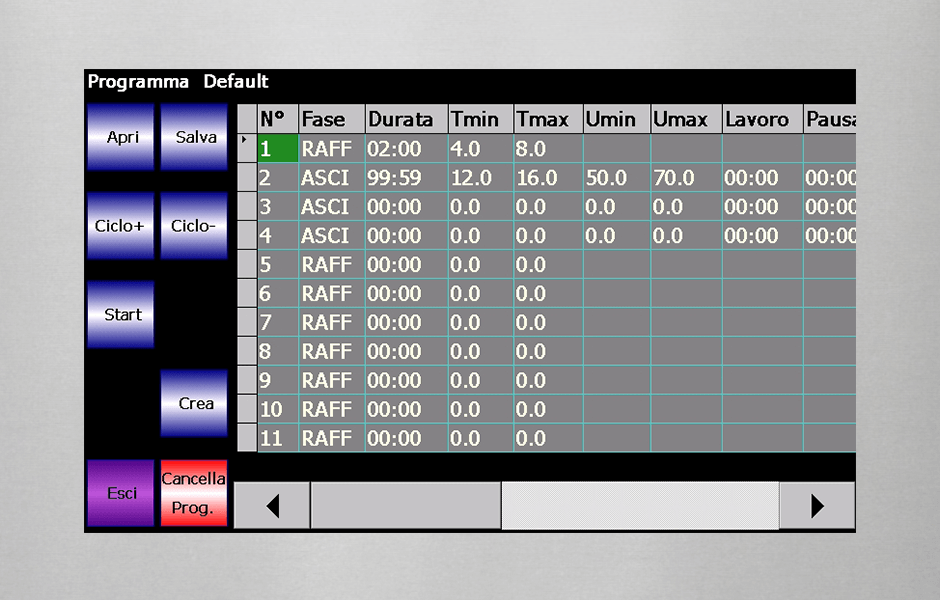This screenshot has width=940, height=600.
Task: Select row number 10 cell
Action: click(278, 409)
